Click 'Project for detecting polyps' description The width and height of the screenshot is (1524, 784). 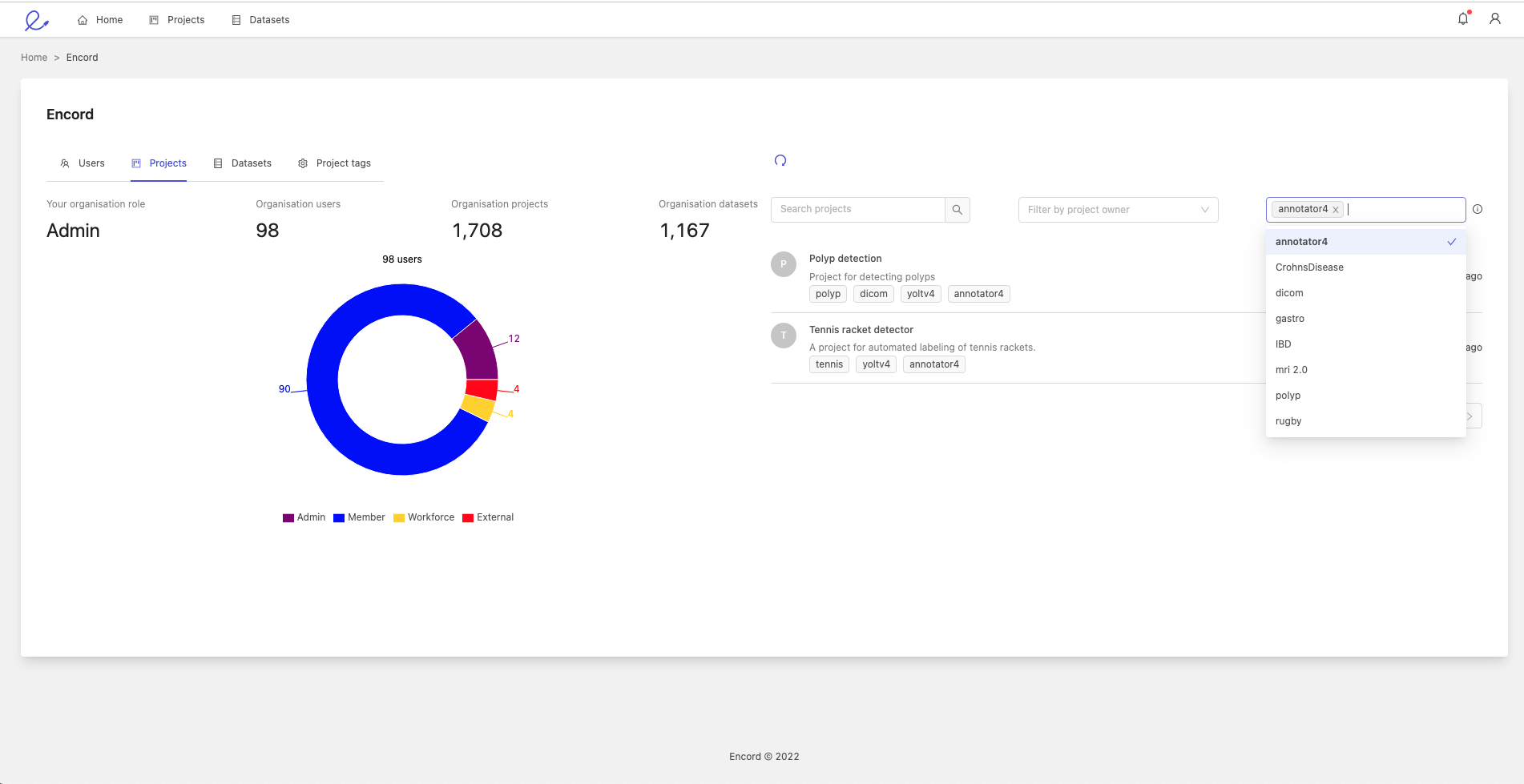pos(872,277)
